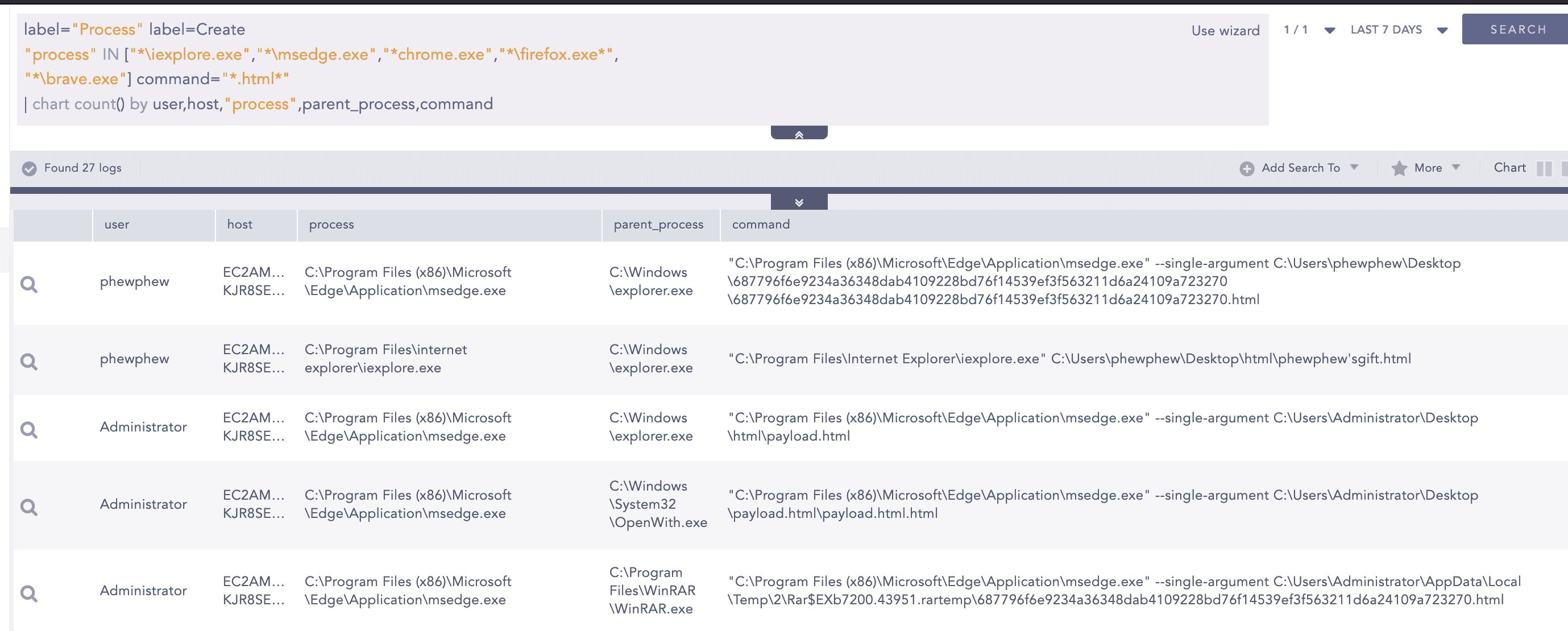This screenshot has width=1568, height=631.
Task: Click the C:\Windows\System32\OpenWith.exe parent process cell
Action: click(657, 504)
